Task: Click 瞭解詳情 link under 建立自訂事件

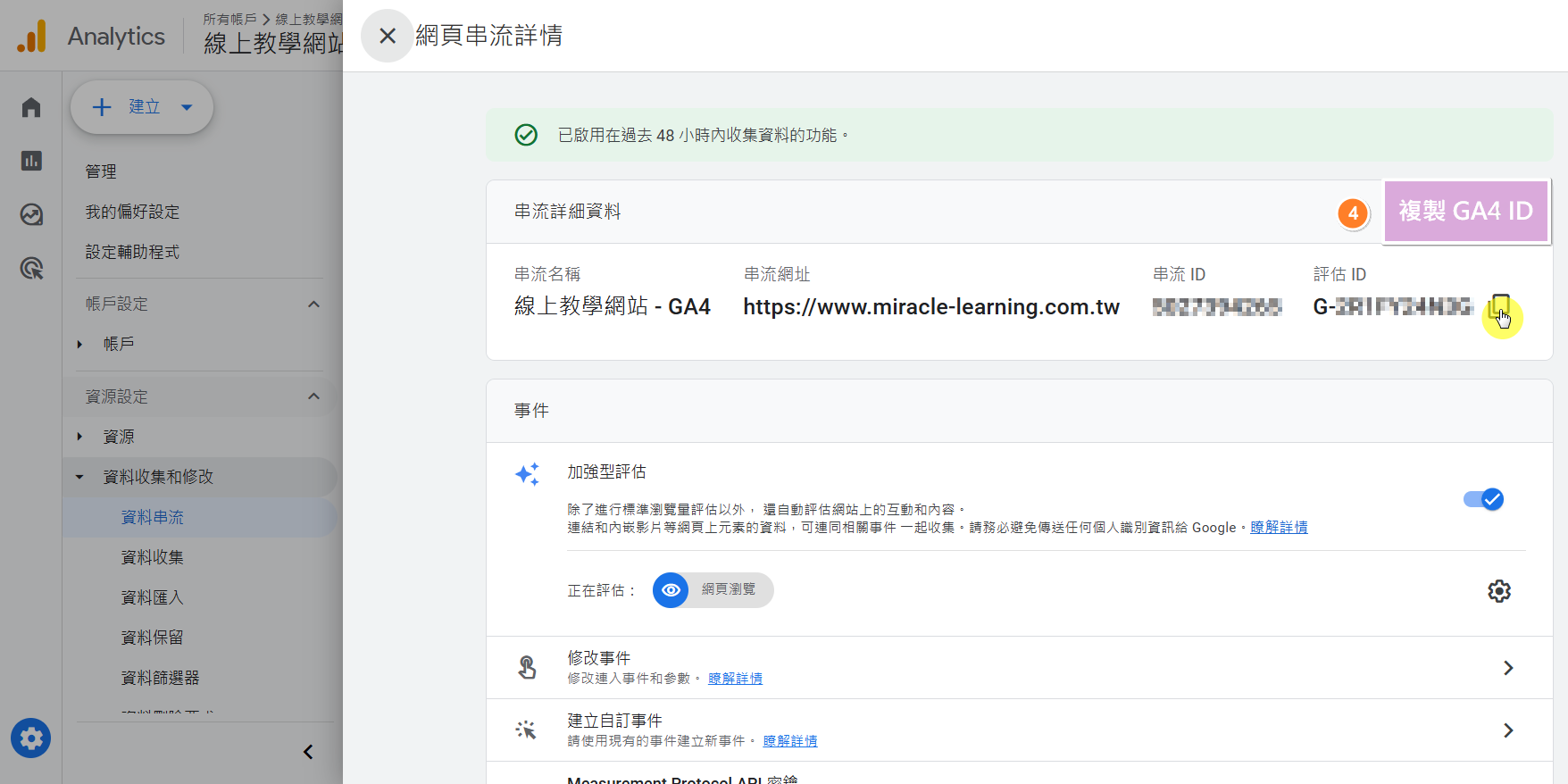Action: point(789,741)
